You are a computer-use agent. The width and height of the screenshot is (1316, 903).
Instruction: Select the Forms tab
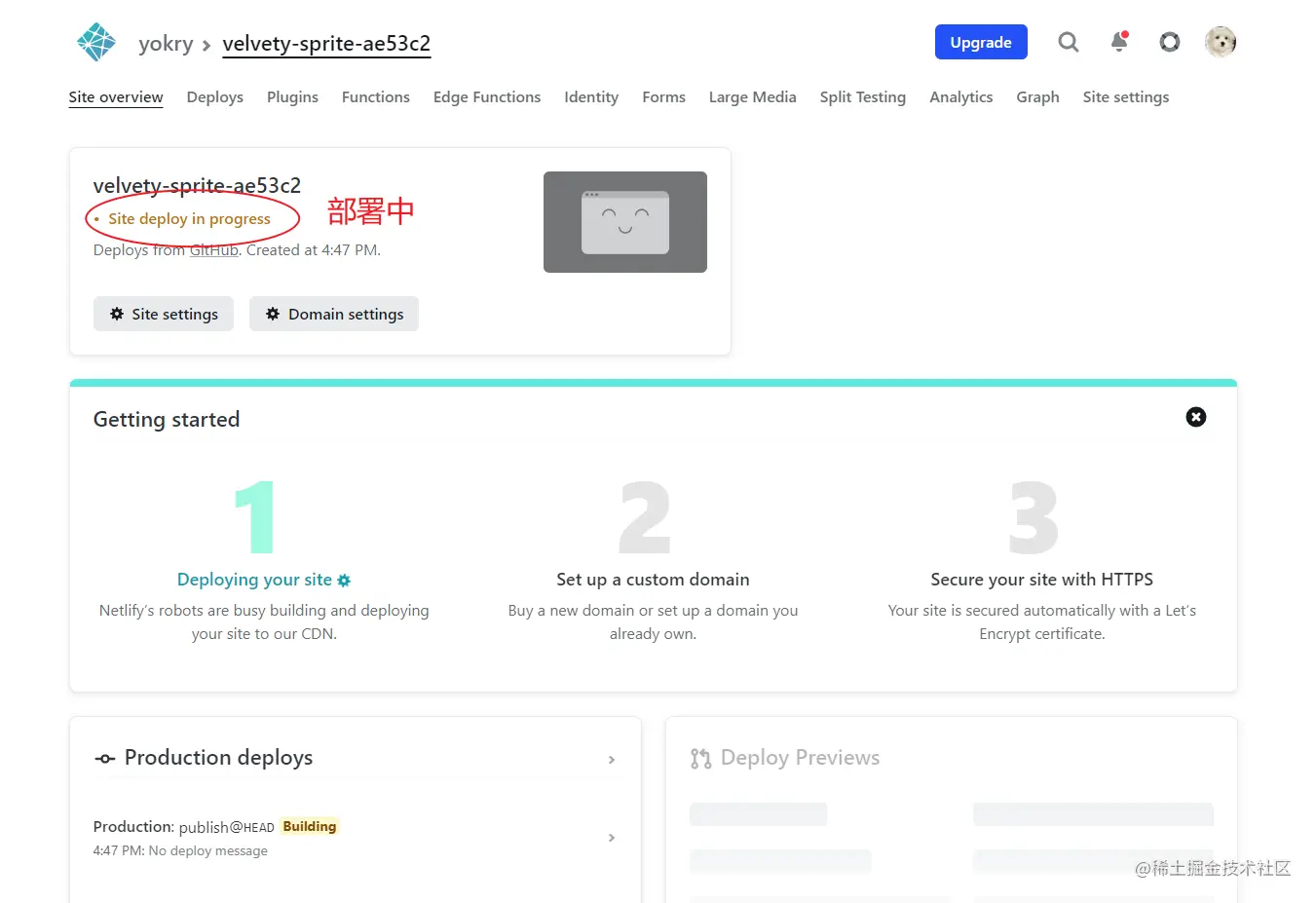(x=664, y=97)
